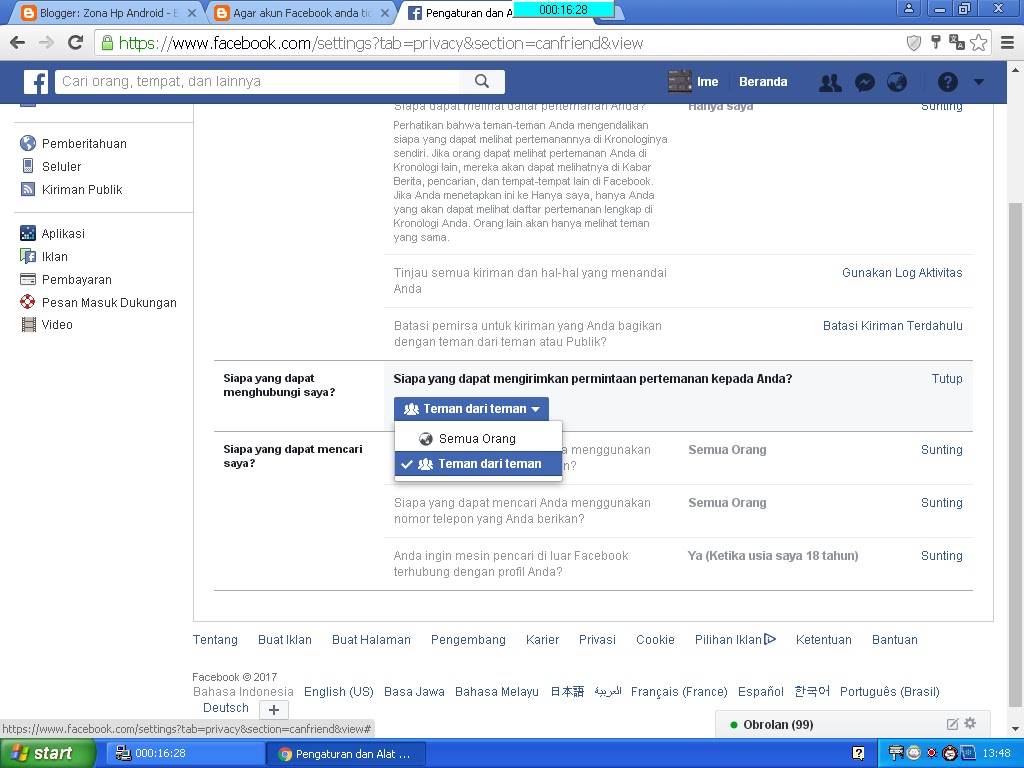1024x768 pixels.
Task: Close the Agar akun Facebook tab
Action: click(385, 12)
